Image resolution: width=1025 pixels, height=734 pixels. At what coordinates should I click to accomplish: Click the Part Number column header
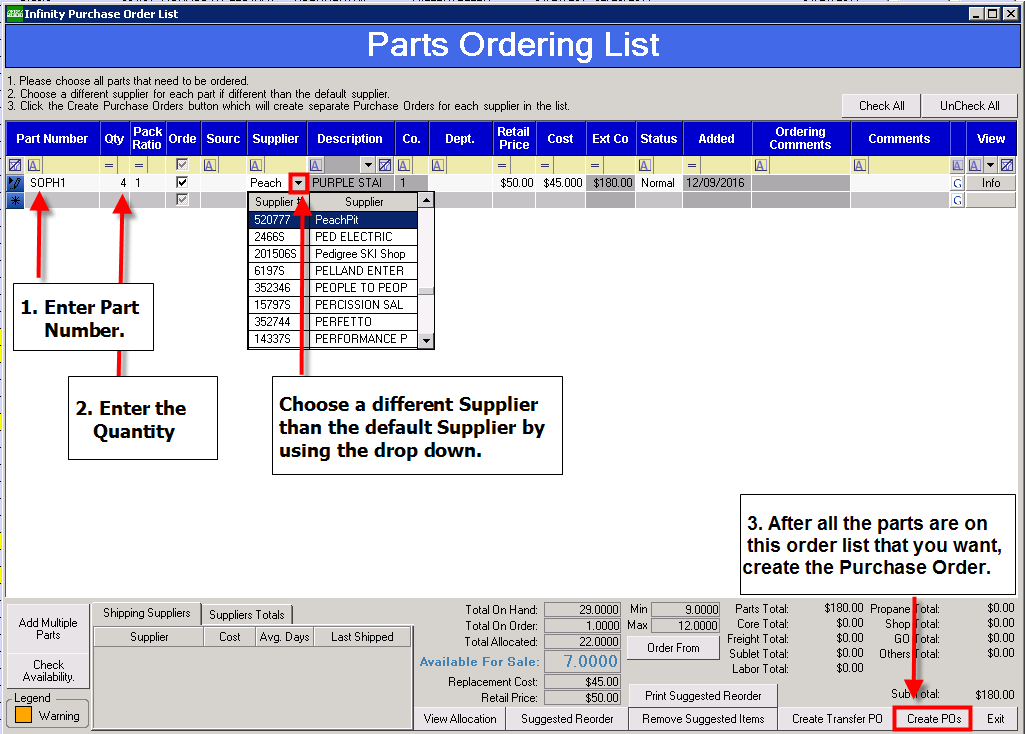click(x=52, y=139)
